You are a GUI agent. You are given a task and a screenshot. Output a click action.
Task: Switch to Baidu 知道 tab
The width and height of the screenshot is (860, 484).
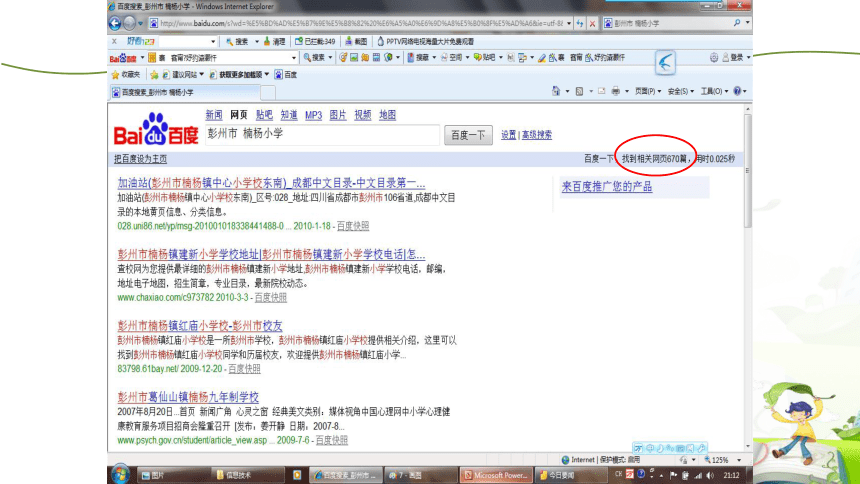[289, 115]
